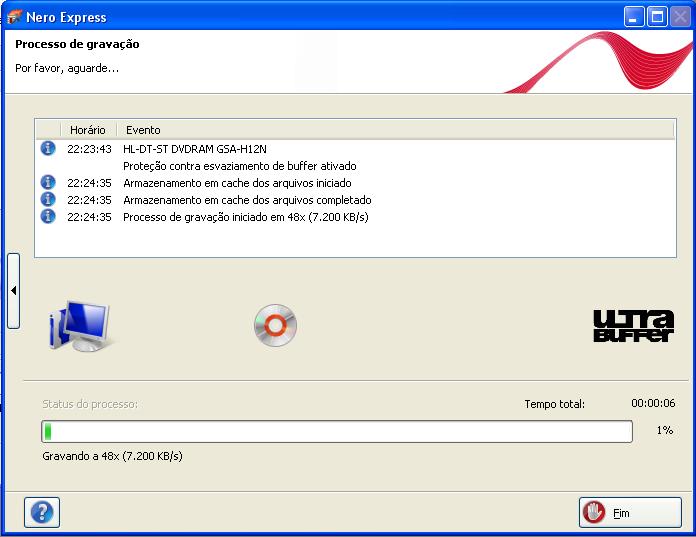Click the Ultra Buffer logo
Viewport: 696px width, 537px height.
pos(633,326)
